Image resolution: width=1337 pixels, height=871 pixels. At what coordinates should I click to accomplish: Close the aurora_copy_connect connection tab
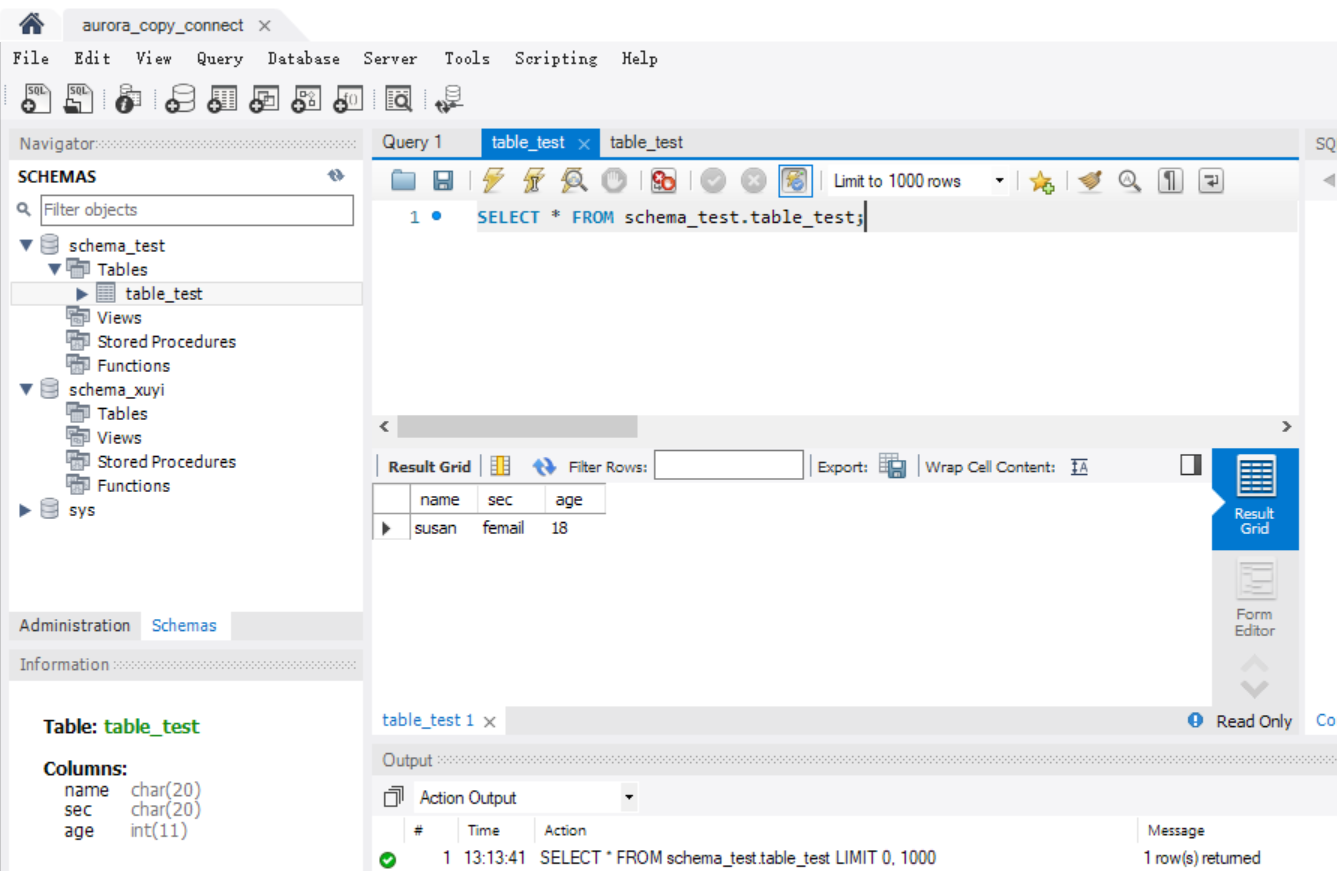(x=264, y=26)
